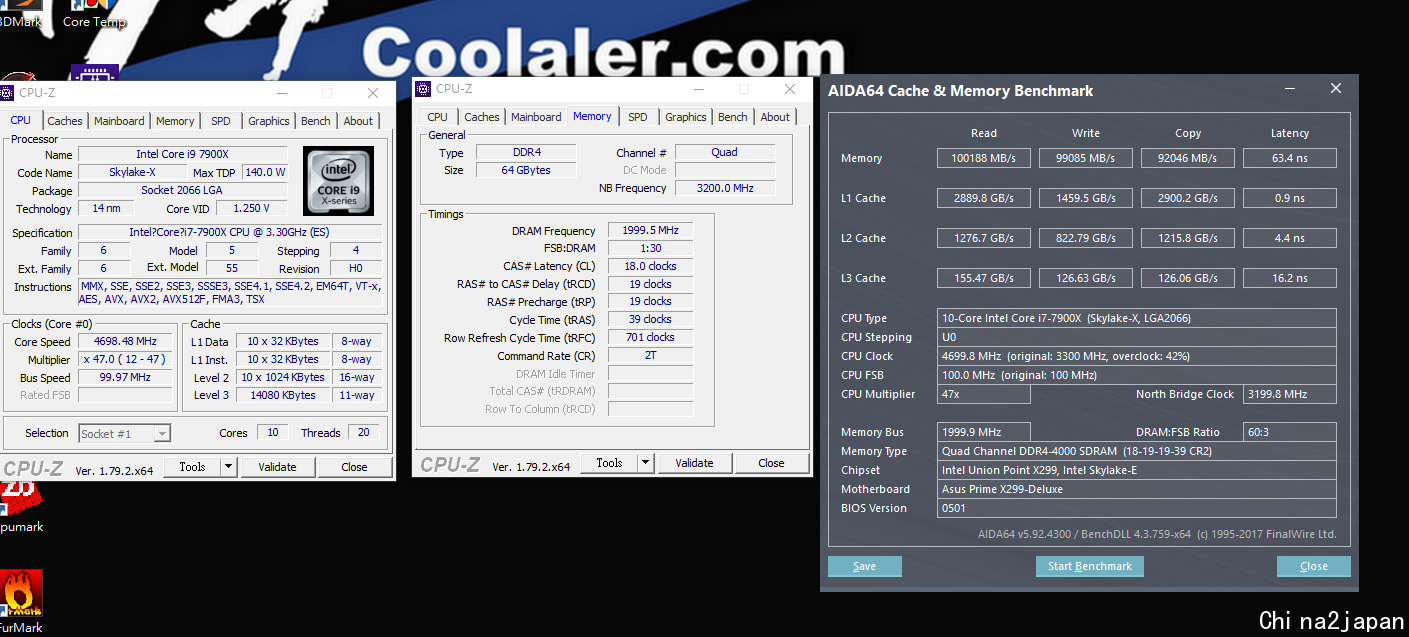Open the Tools dropdown arrow in the CPU-Z processor window

(x=229, y=467)
